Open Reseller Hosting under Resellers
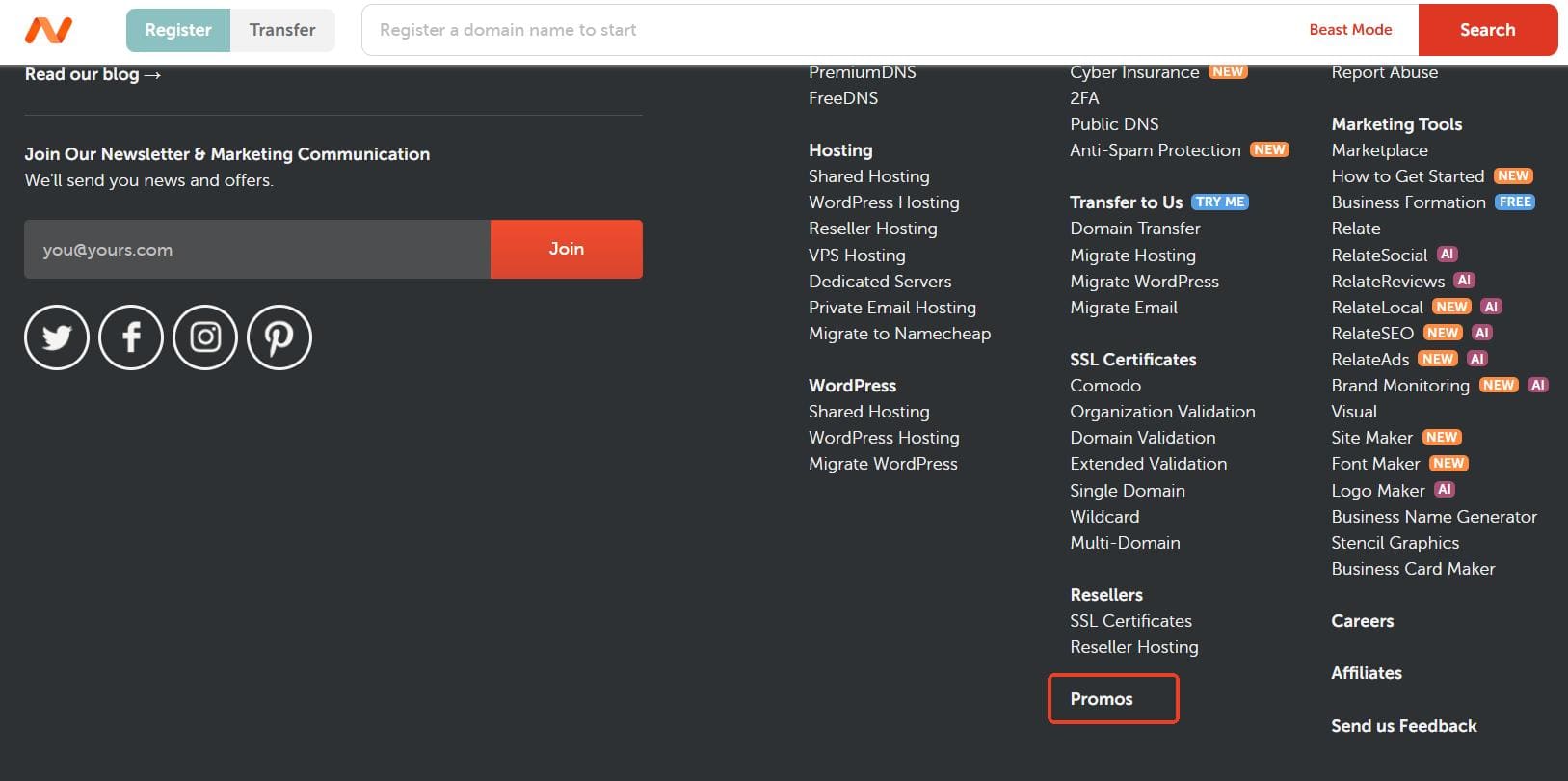Screen dimensions: 1568x781 coord(1134,647)
